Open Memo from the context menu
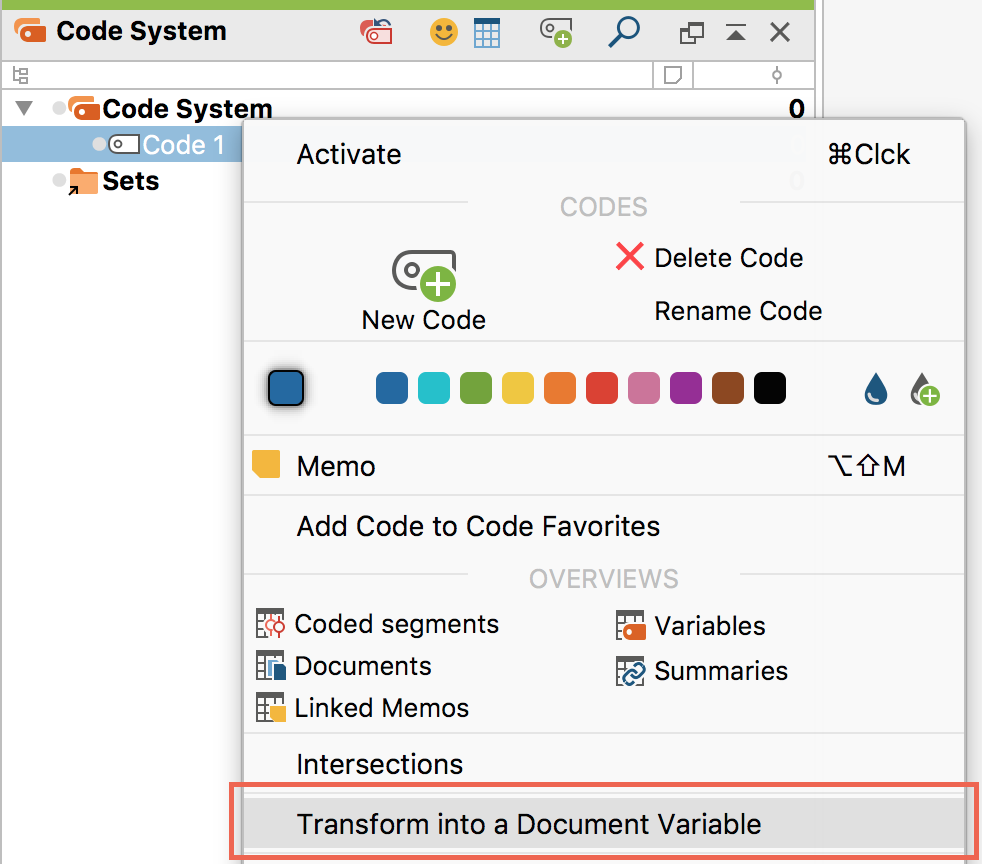The height and width of the screenshot is (864, 982). point(604,466)
